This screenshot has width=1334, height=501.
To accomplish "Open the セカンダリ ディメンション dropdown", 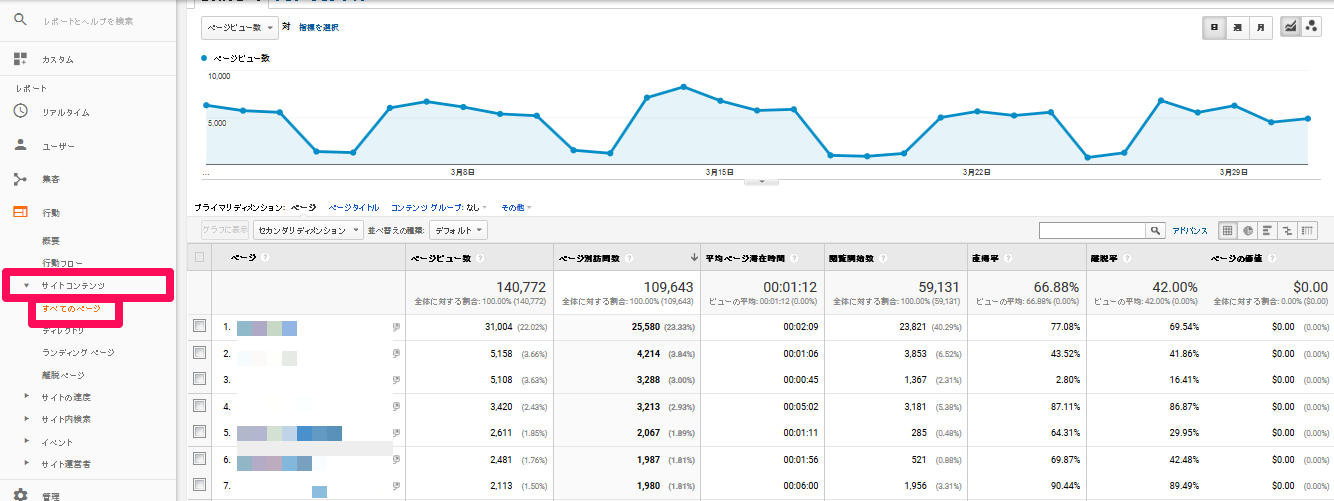I will (x=308, y=230).
